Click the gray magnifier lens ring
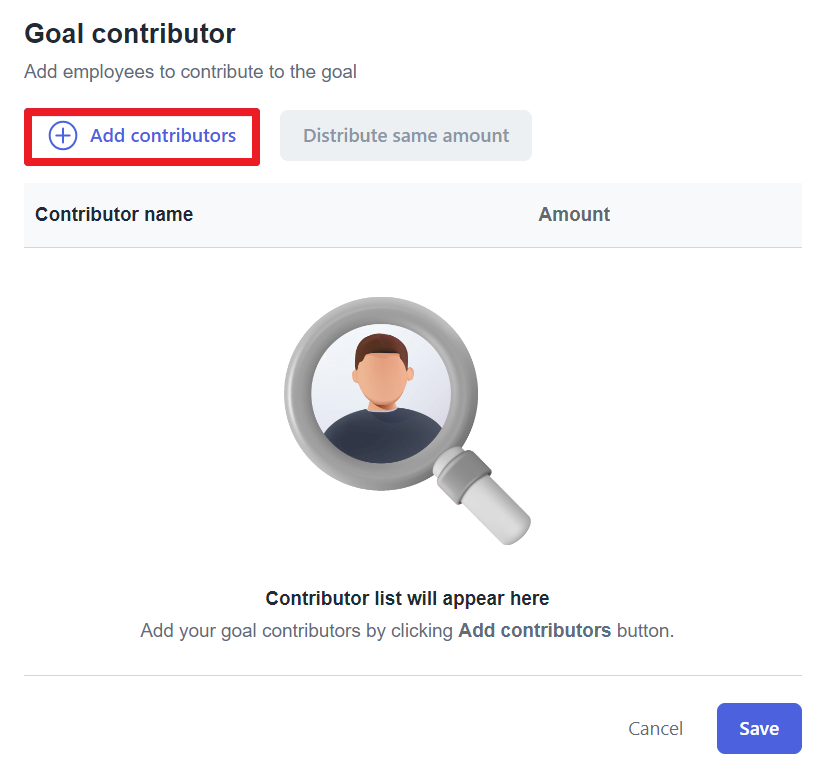The width and height of the screenshot is (834, 774). (381, 393)
